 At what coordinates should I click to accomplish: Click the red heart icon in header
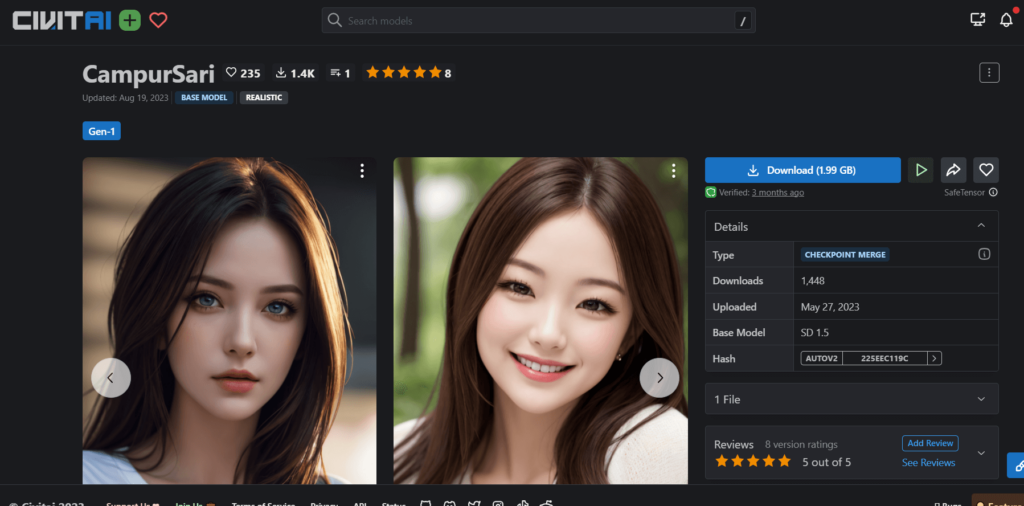(x=158, y=20)
